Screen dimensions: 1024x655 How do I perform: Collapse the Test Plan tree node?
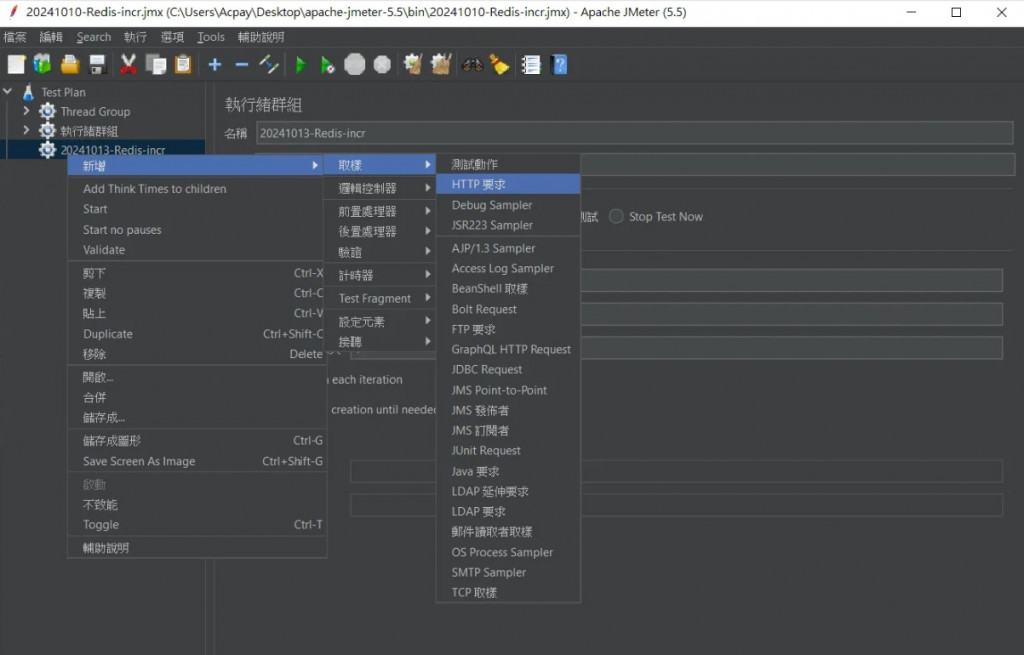(8, 92)
